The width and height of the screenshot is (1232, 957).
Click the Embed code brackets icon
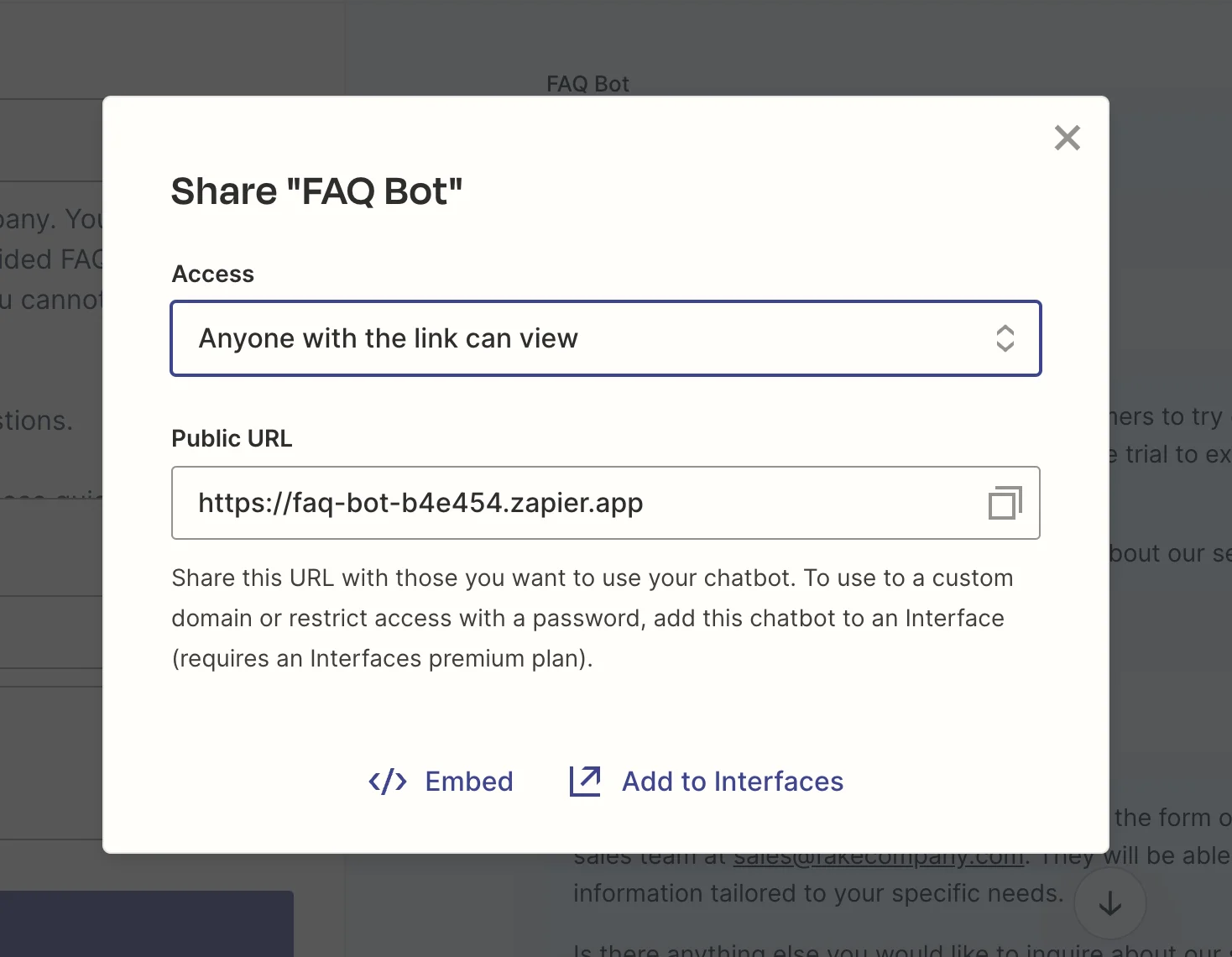388,782
